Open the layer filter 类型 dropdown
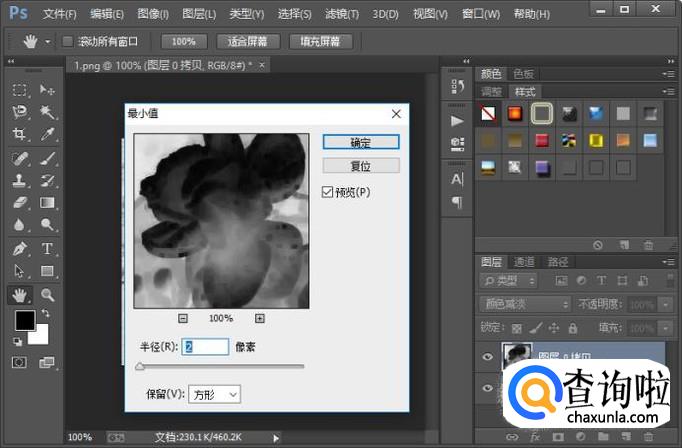 [x=508, y=281]
